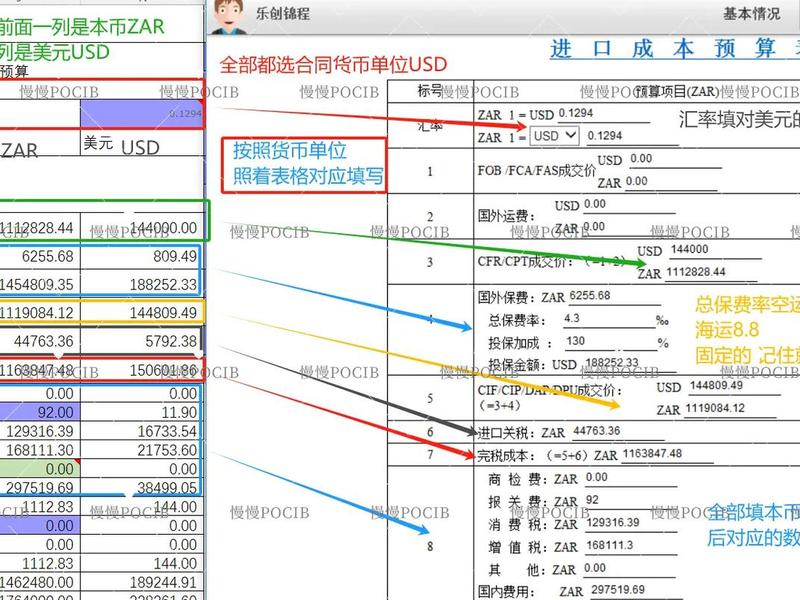Select spreadsheet cell 1454809.35
Screen dimensions: 800x600
(x=40, y=284)
